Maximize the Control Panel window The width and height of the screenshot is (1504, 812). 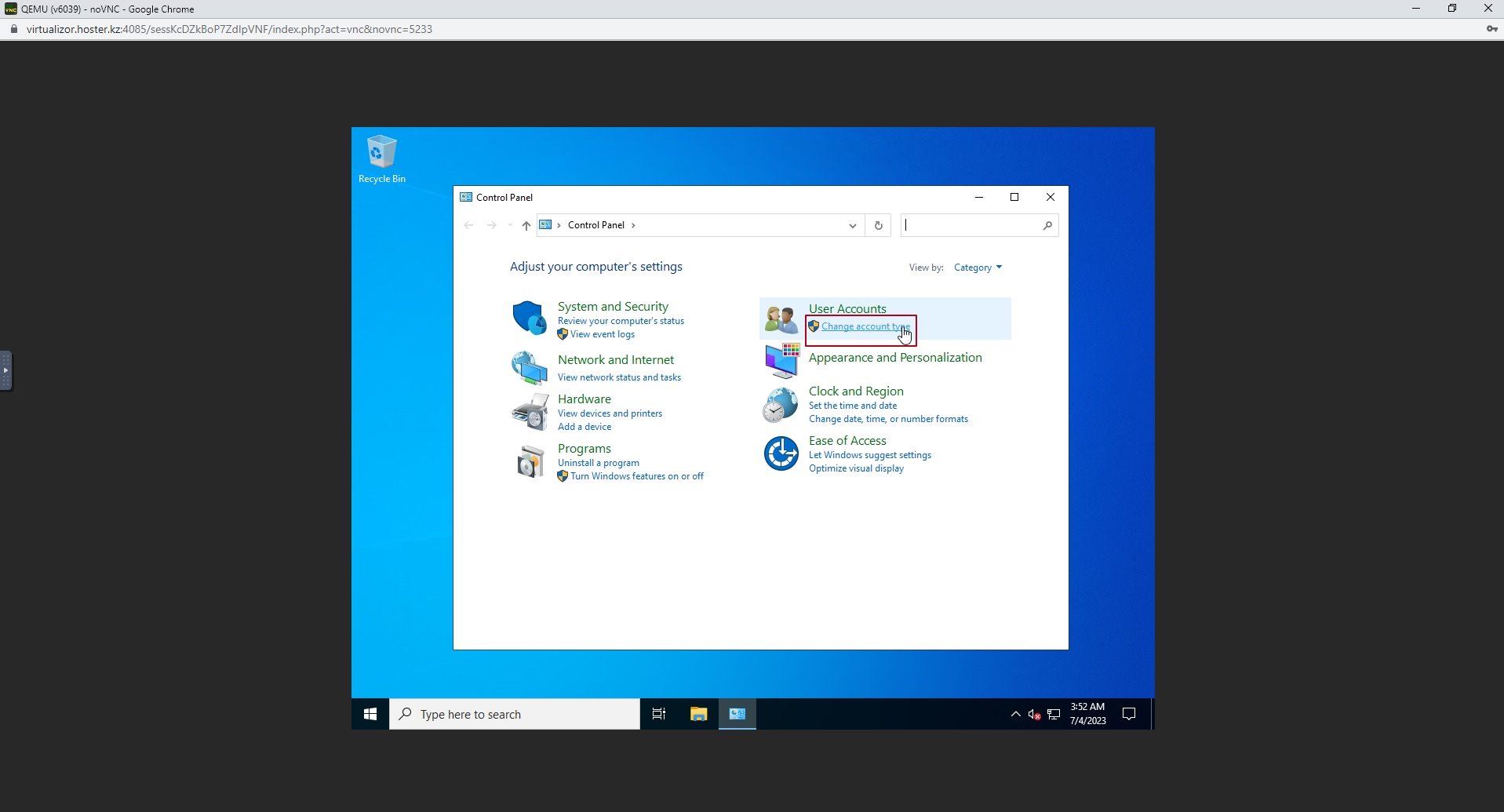pyautogui.click(x=1014, y=198)
